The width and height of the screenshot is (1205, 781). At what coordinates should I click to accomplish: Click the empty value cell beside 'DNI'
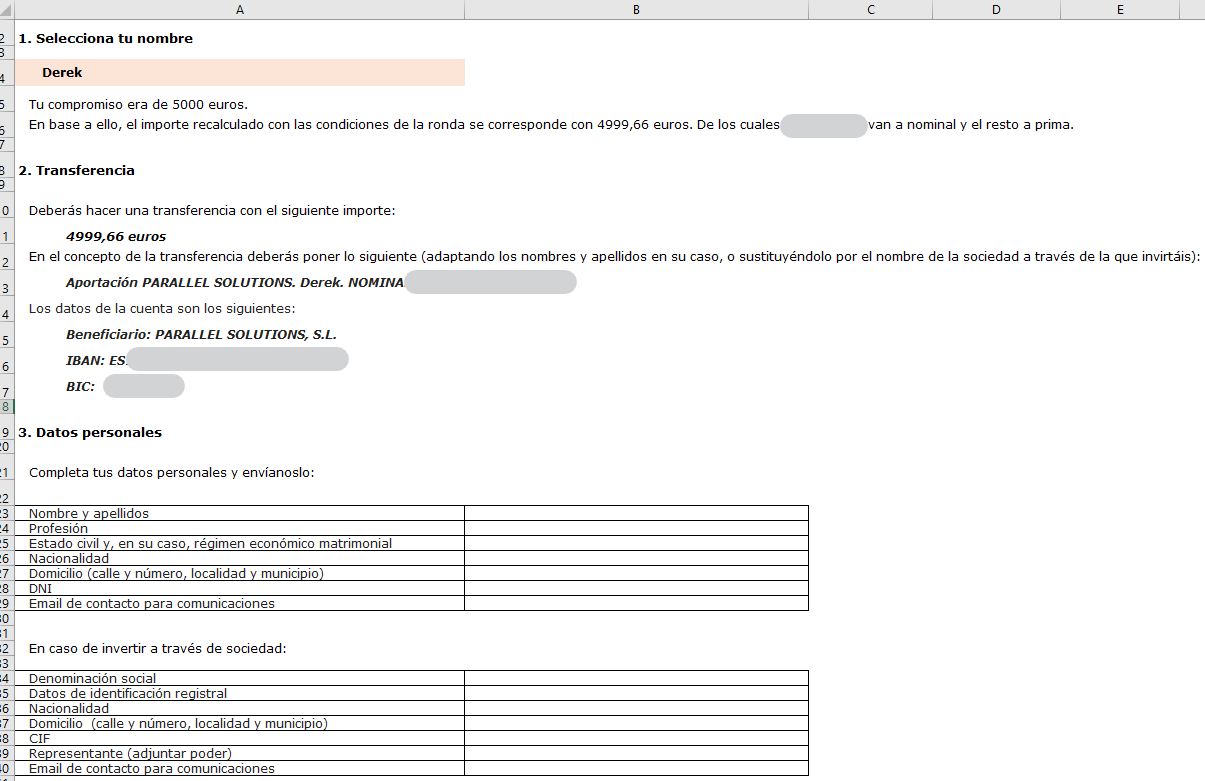[636, 588]
